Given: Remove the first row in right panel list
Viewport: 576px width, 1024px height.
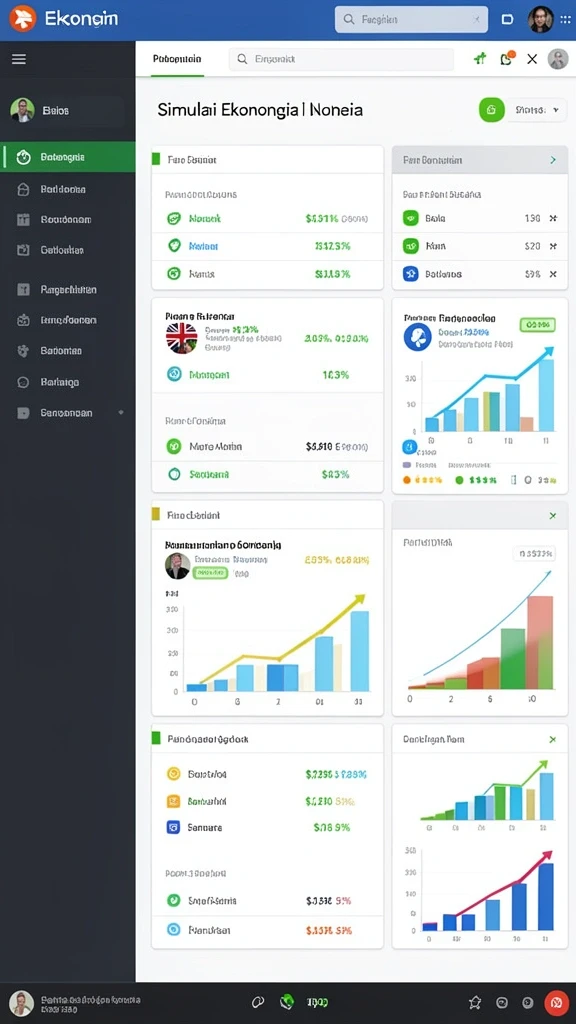Looking at the screenshot, I should tap(553, 218).
